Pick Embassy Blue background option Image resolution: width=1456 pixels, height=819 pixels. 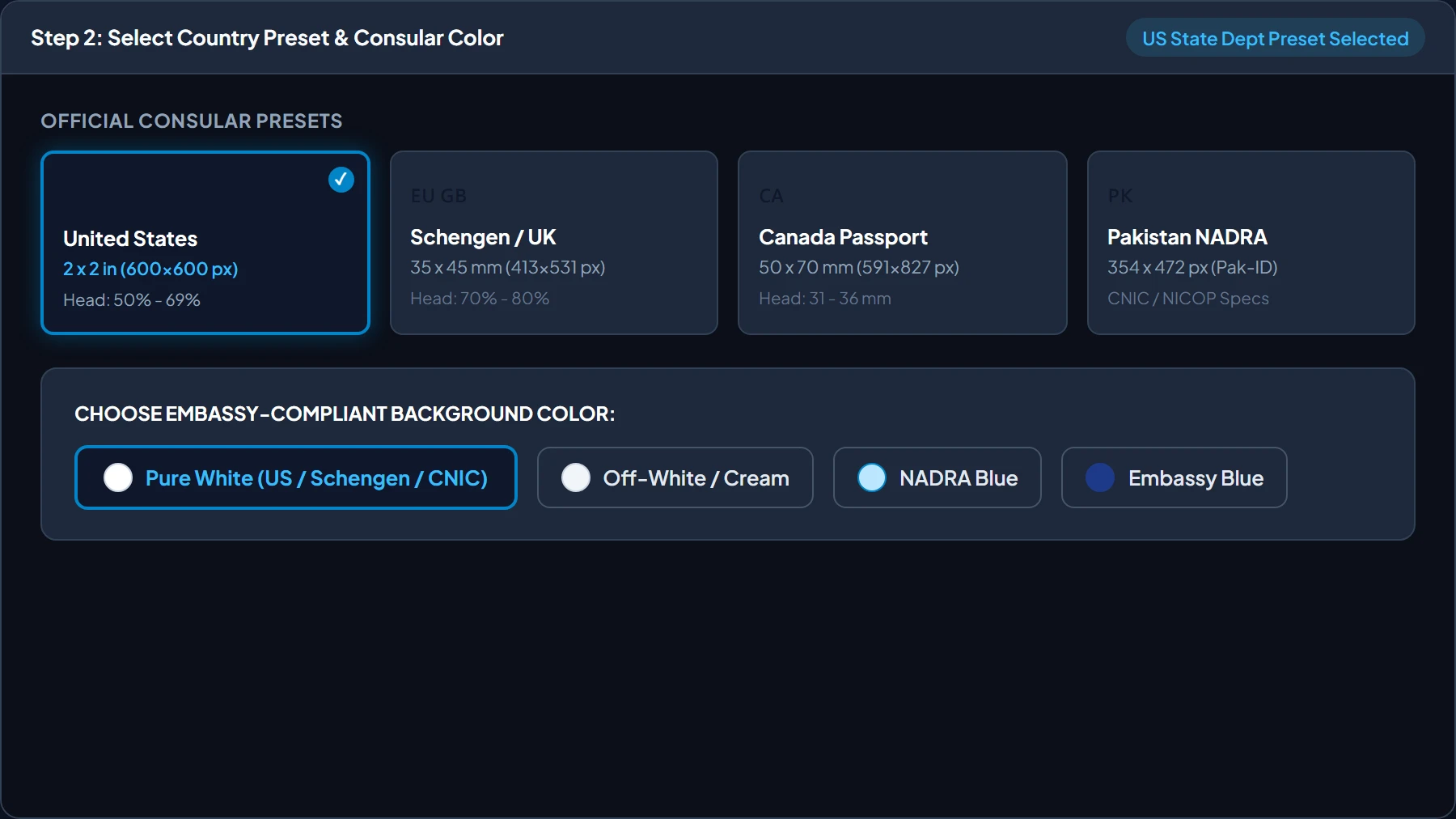(x=1175, y=477)
